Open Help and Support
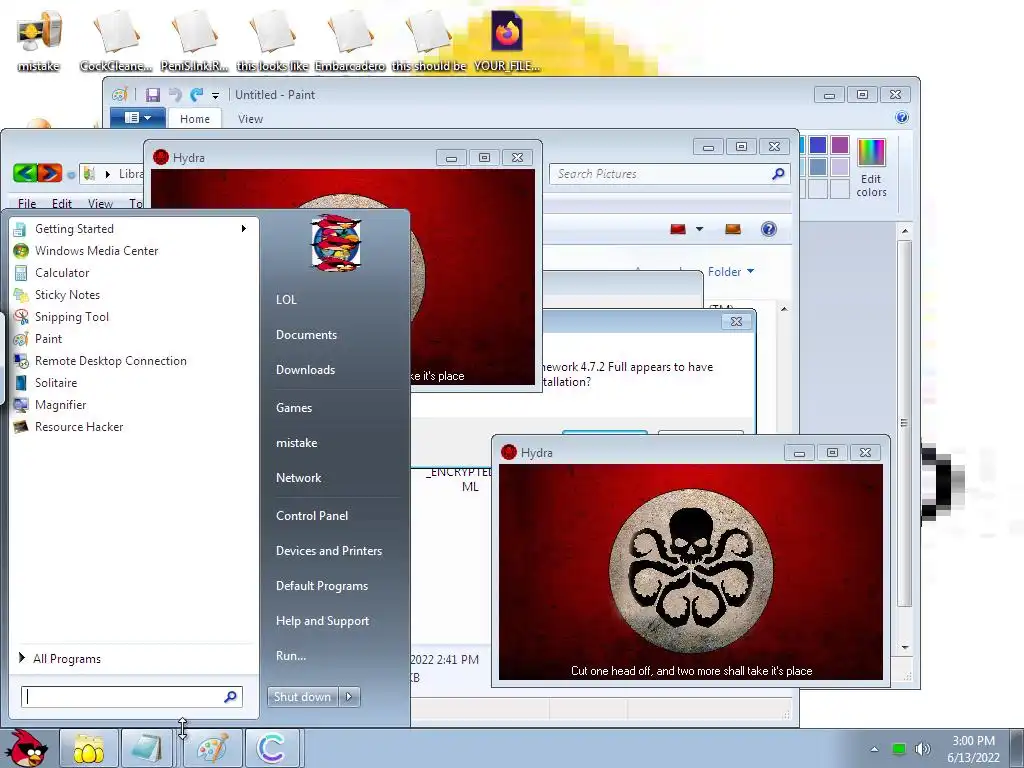Image resolution: width=1024 pixels, height=768 pixels. (322, 621)
